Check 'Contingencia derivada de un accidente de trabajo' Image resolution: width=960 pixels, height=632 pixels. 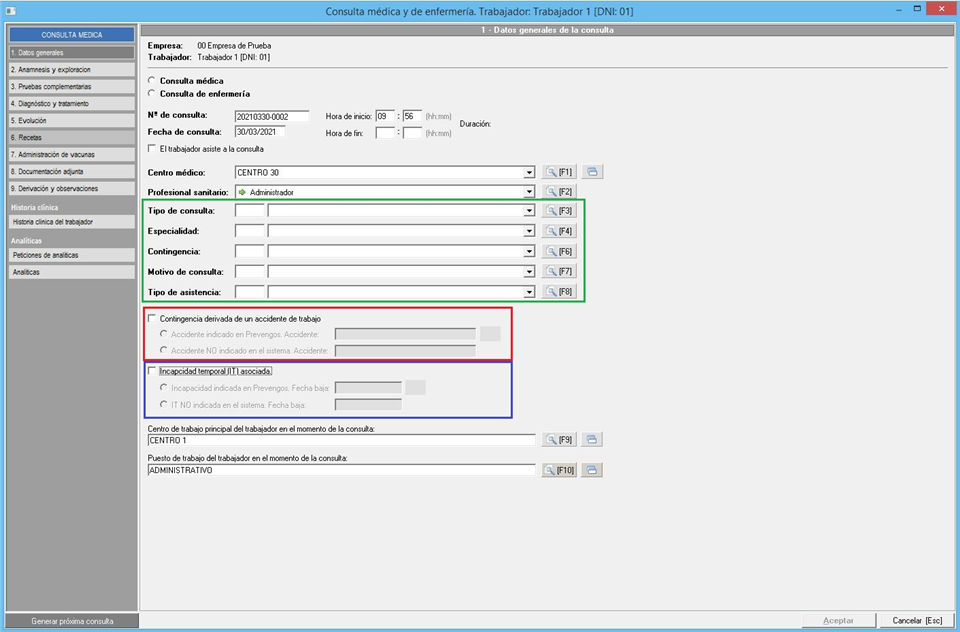pyautogui.click(x=152, y=318)
